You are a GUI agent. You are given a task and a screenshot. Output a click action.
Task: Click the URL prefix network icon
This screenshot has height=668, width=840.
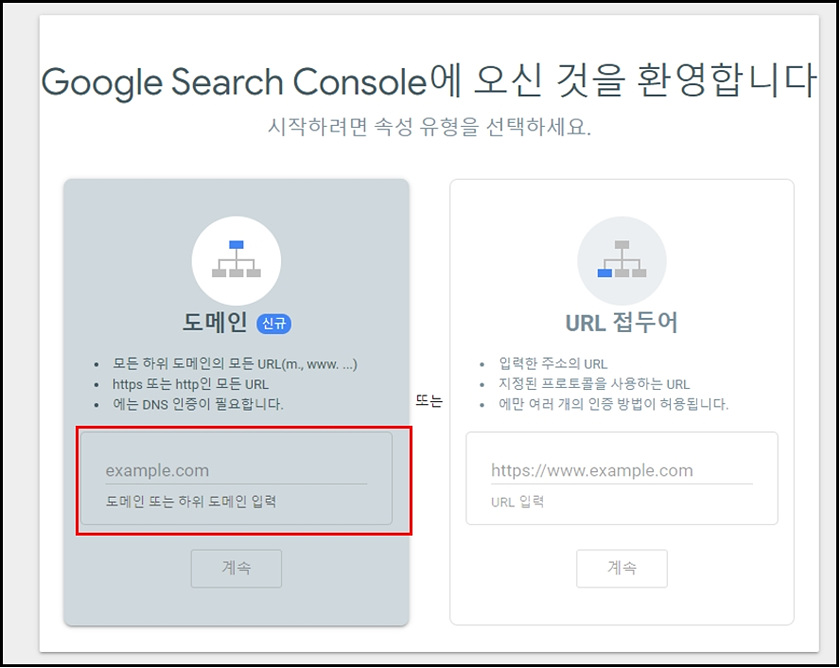[621, 260]
